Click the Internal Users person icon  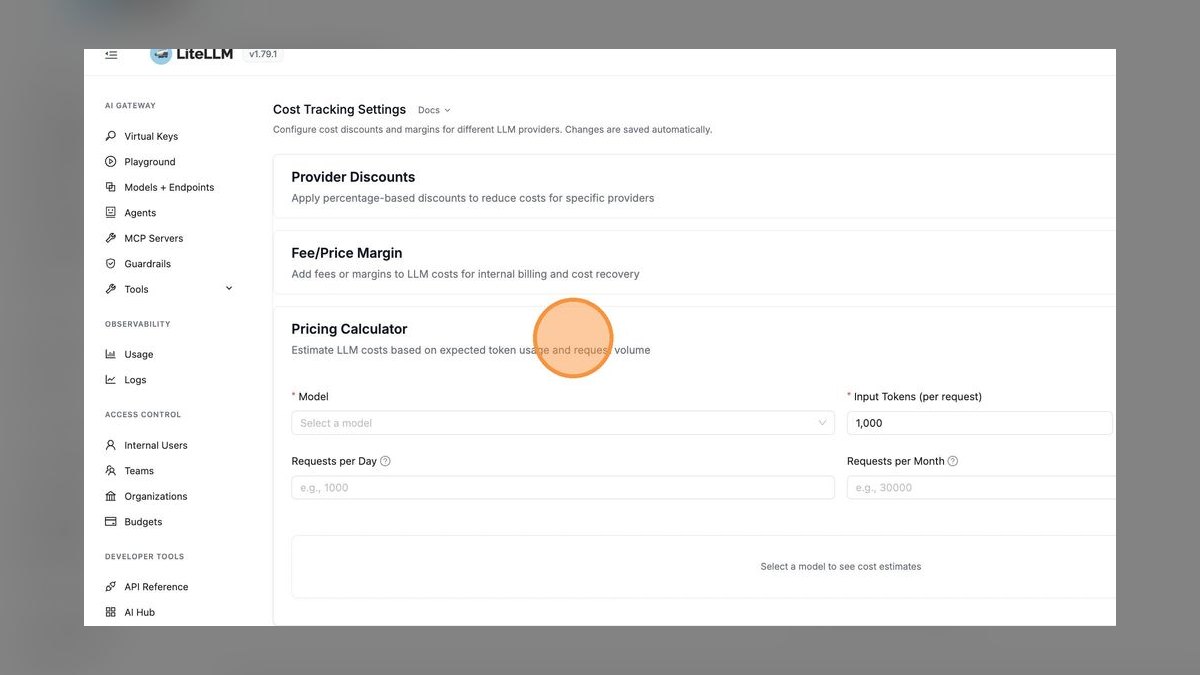pos(111,445)
